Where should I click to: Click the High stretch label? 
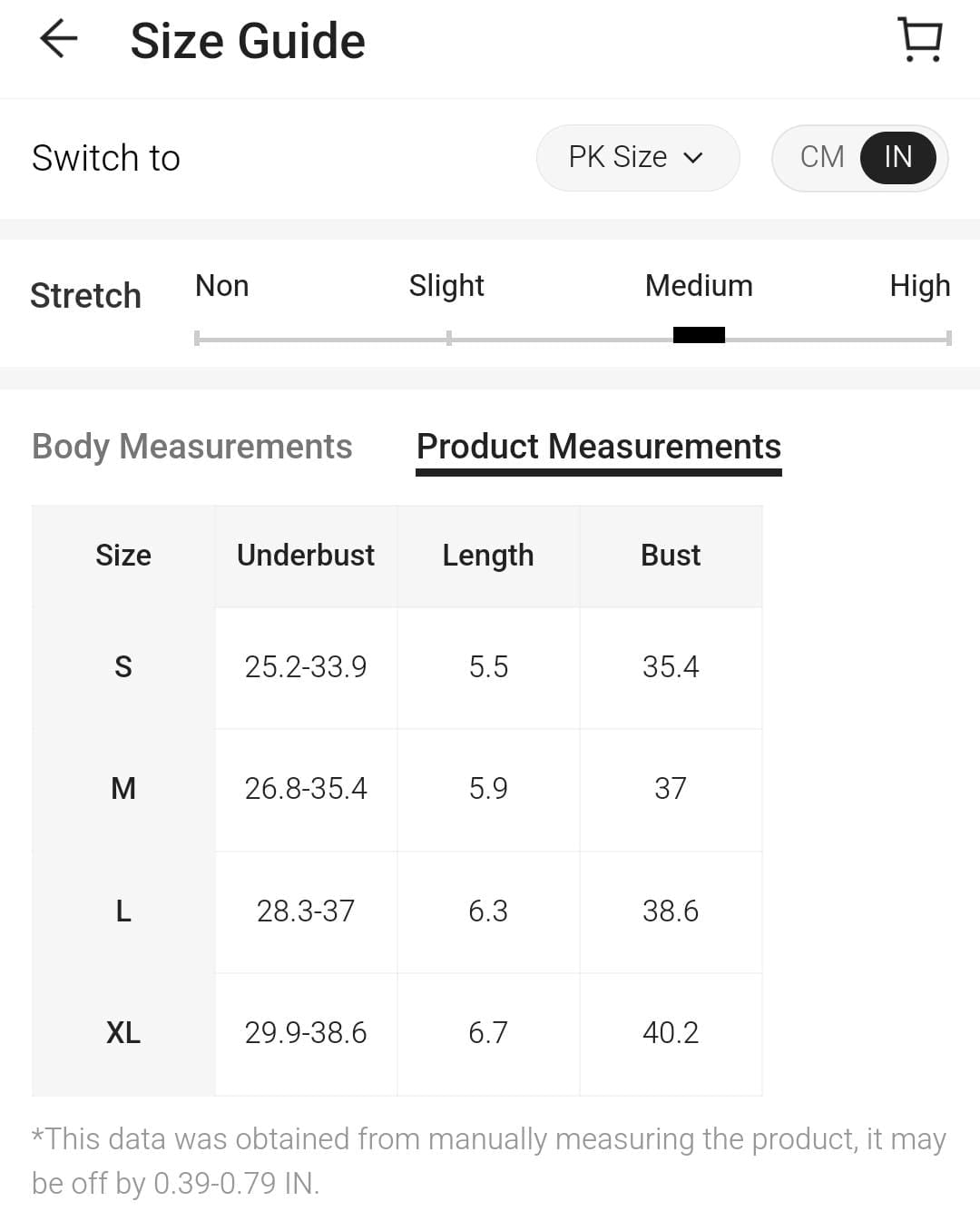919,286
